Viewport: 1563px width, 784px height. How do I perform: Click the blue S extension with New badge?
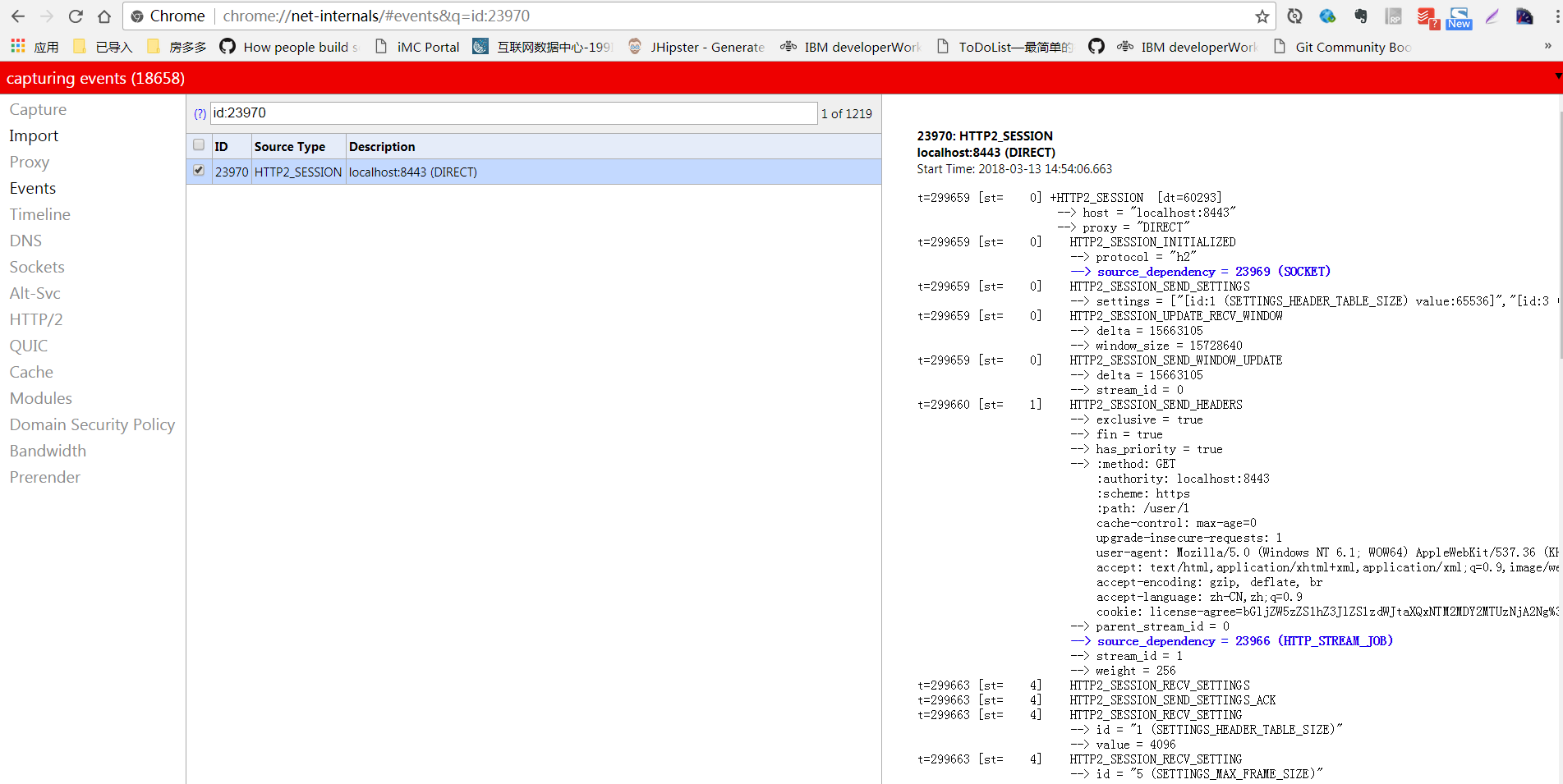1460,17
